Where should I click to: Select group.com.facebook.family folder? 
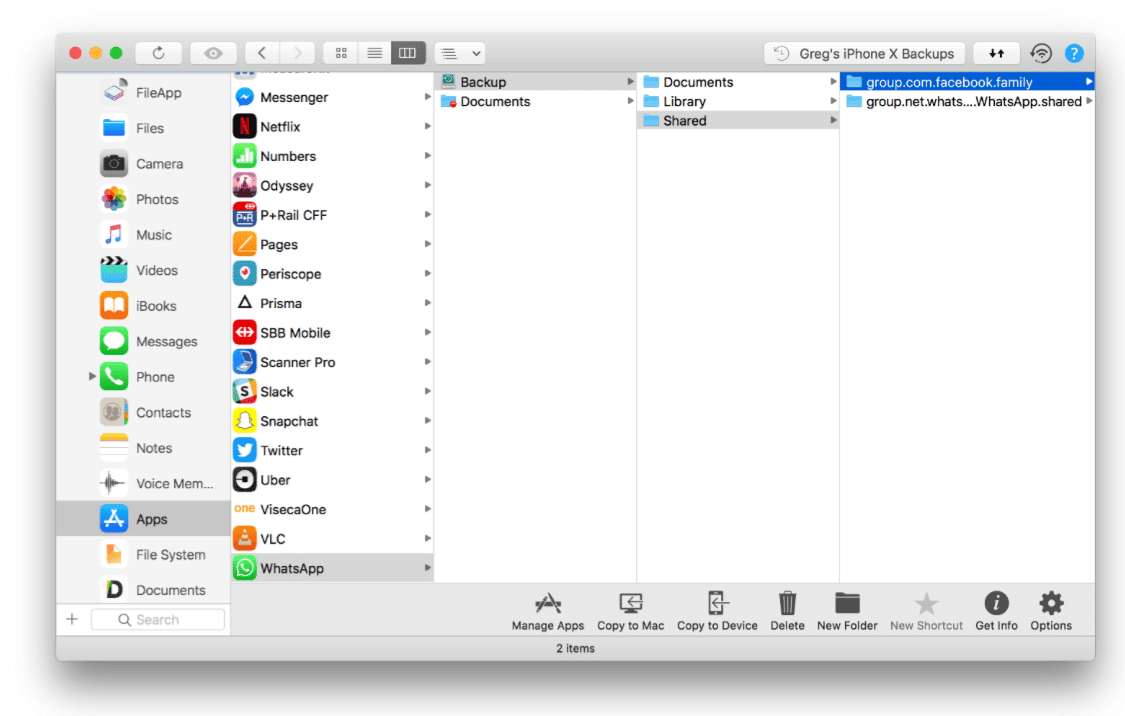(x=967, y=82)
